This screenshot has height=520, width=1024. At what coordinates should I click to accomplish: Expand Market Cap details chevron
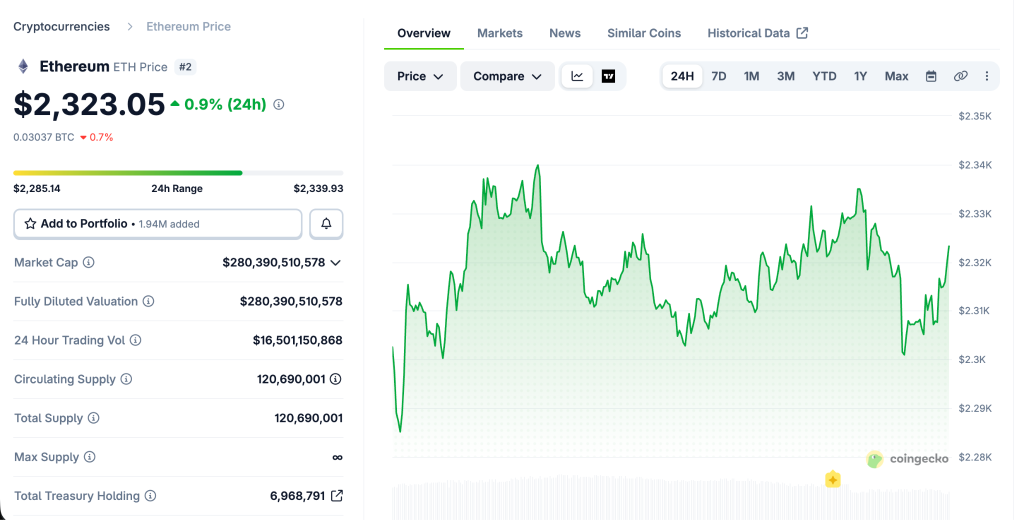[336, 262]
